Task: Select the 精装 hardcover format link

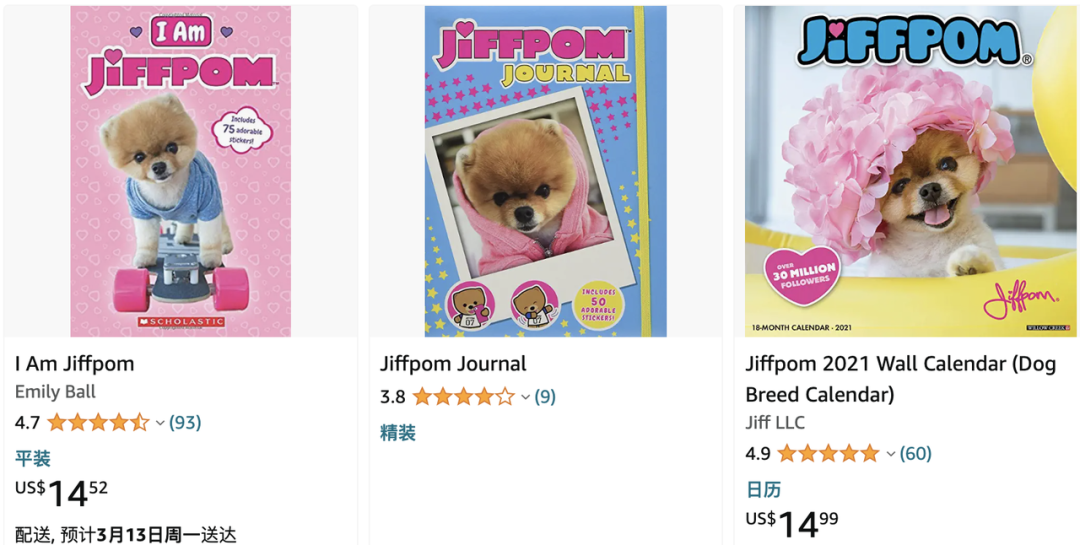Action: point(397,433)
